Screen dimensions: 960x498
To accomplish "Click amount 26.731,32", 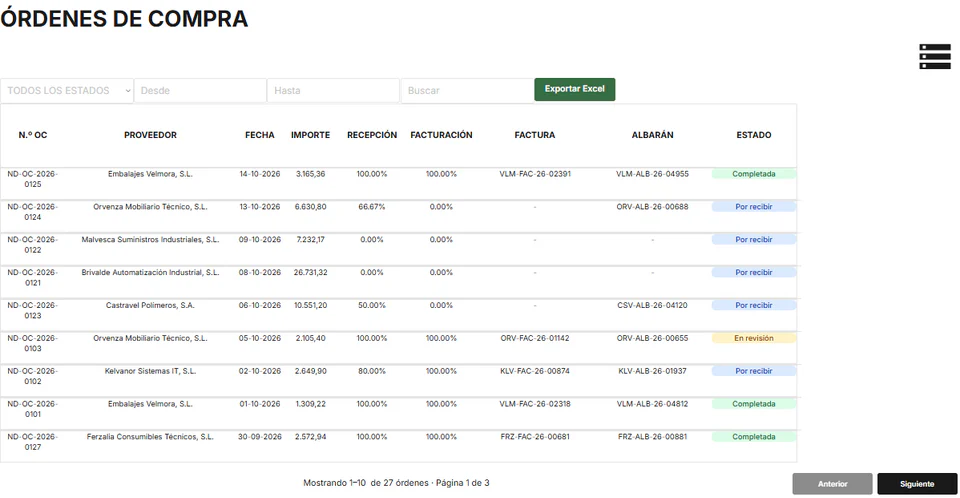I will click(310, 273).
